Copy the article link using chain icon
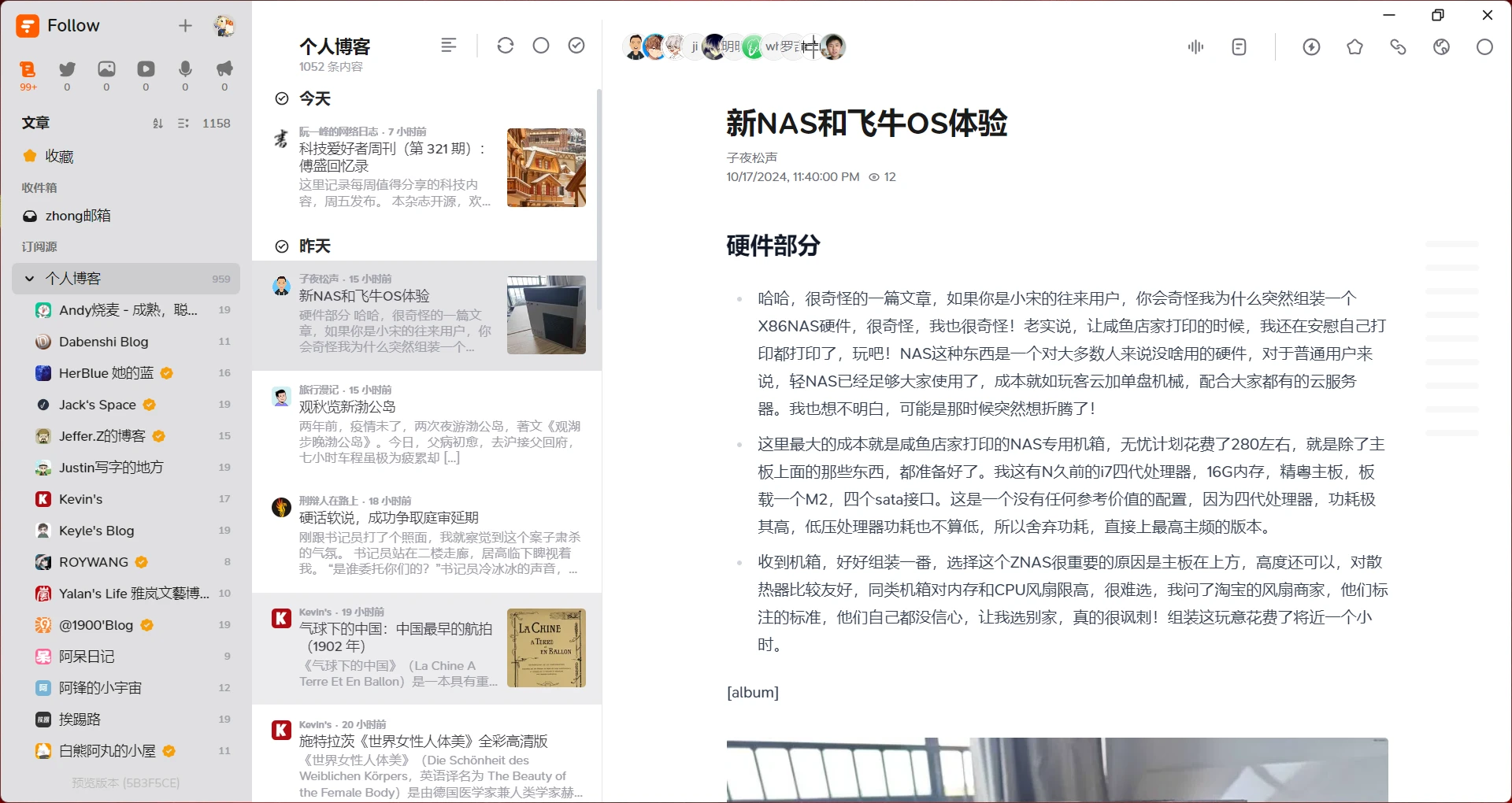Screen dimensions: 1512x803 [x=1398, y=47]
